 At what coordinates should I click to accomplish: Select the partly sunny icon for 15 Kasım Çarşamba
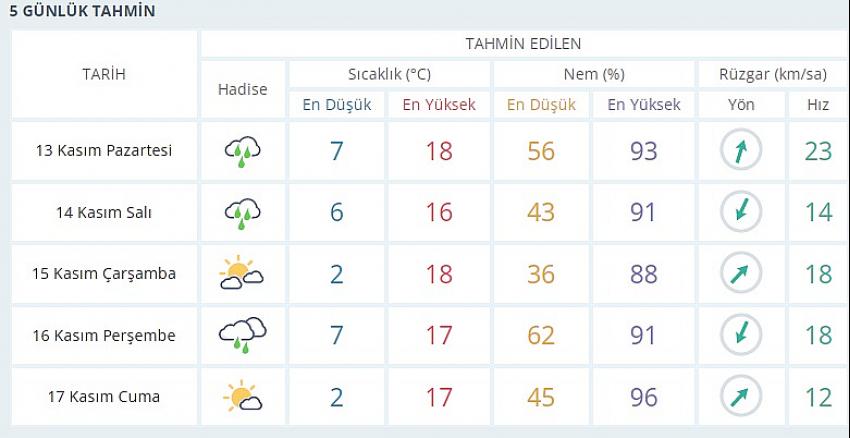242,274
